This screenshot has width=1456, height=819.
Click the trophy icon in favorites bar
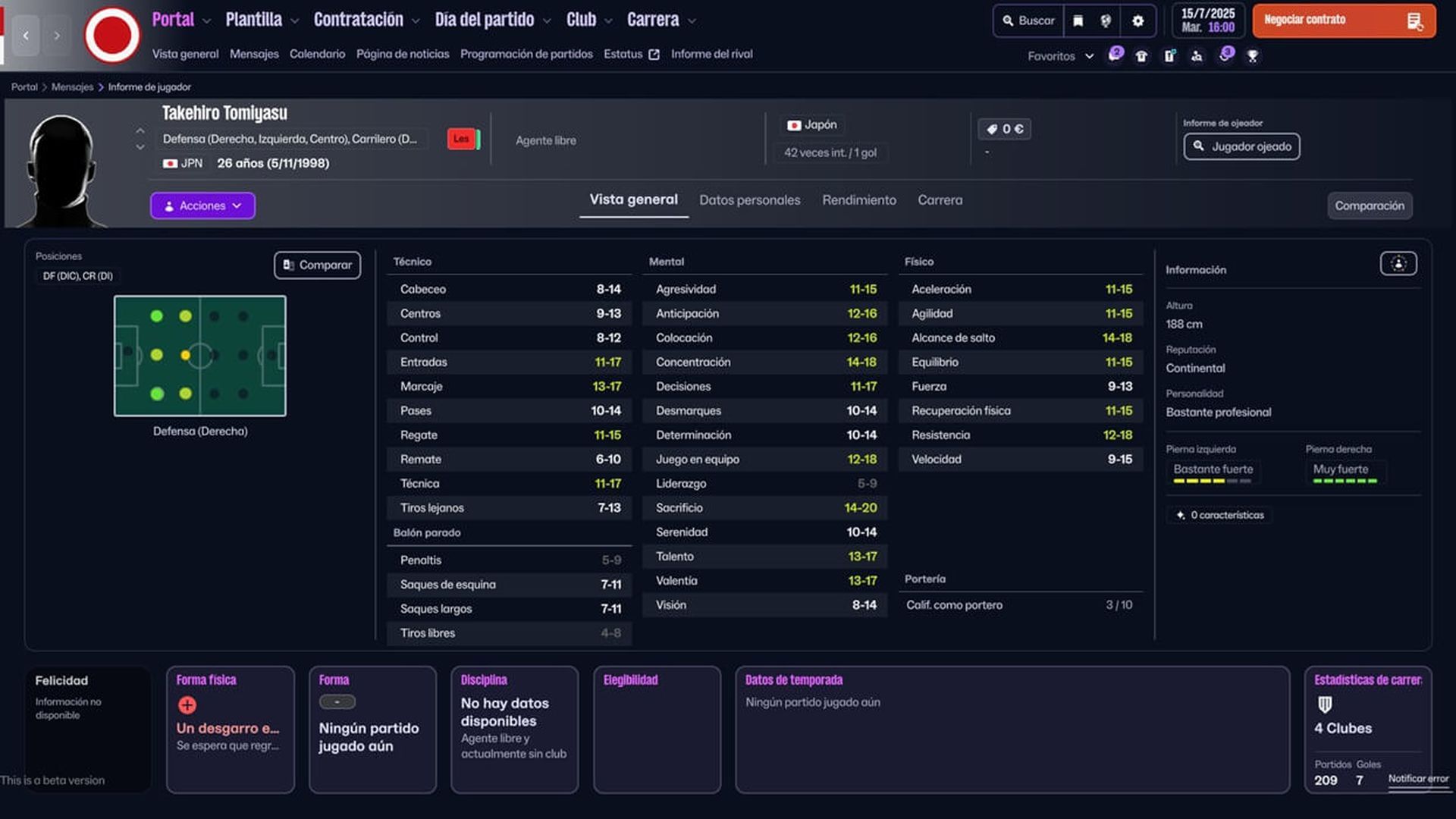click(x=1252, y=56)
